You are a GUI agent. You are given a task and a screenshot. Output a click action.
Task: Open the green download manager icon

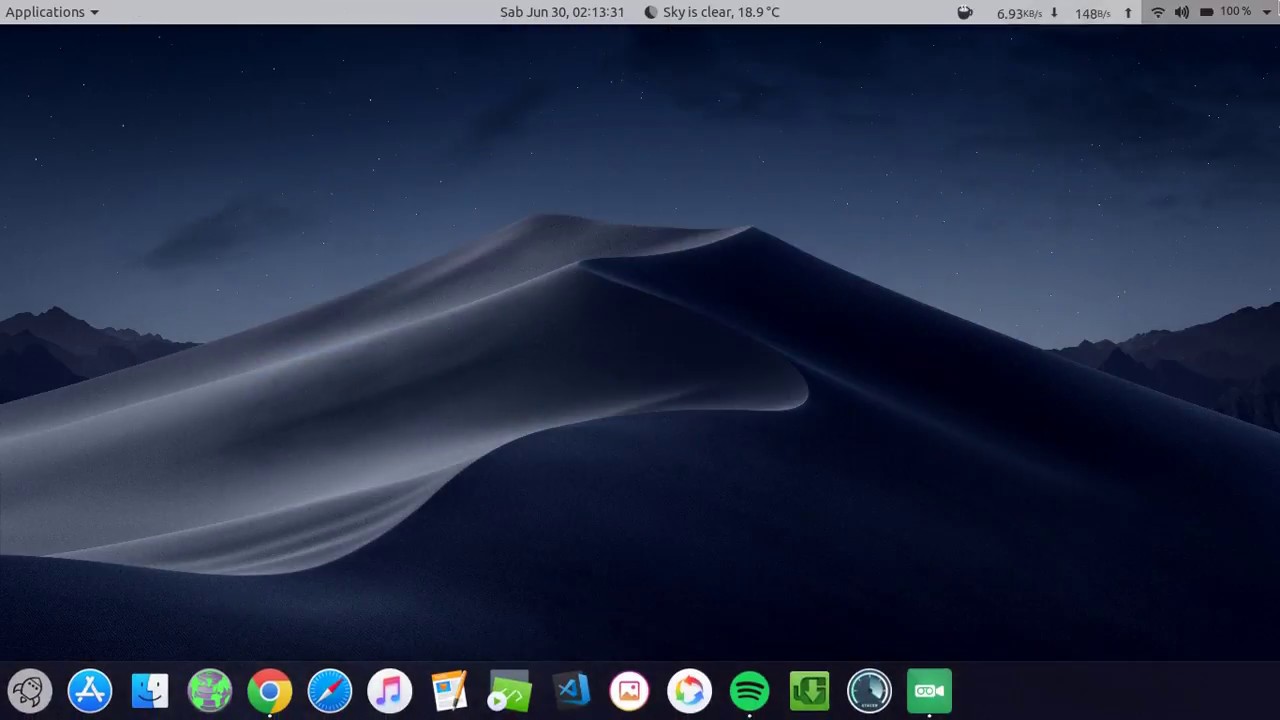click(x=810, y=691)
